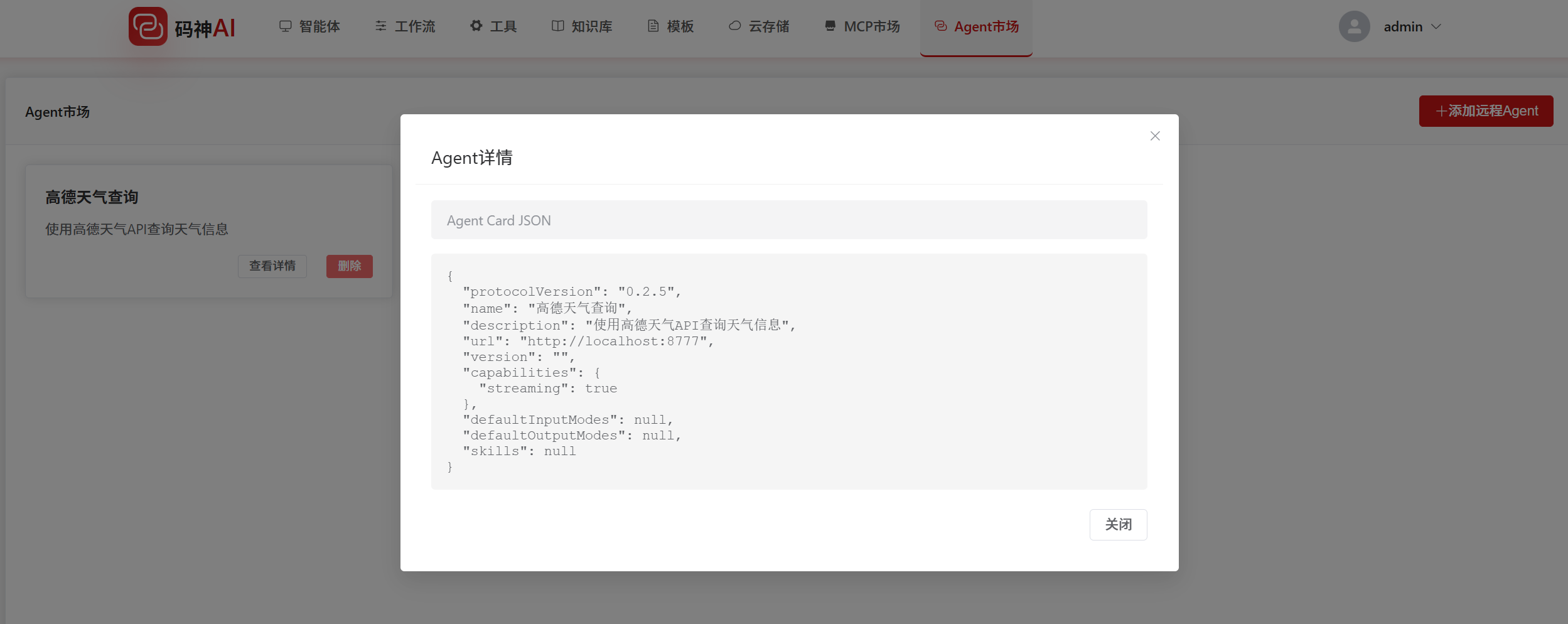Click the document icon beside 模板
This screenshot has width=1568, height=624.
coord(653,26)
